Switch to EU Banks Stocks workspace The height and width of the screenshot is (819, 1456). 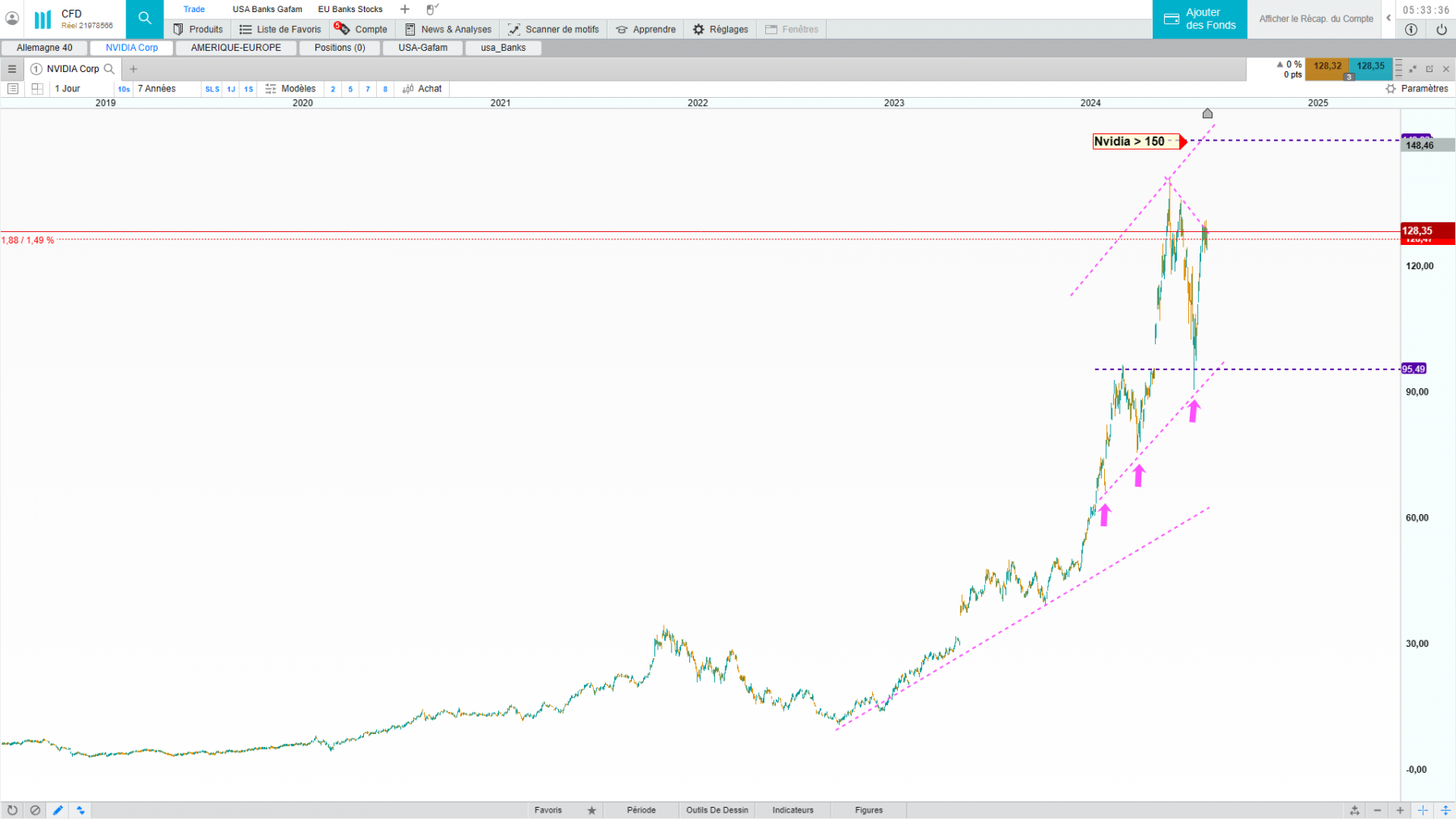[x=350, y=10]
